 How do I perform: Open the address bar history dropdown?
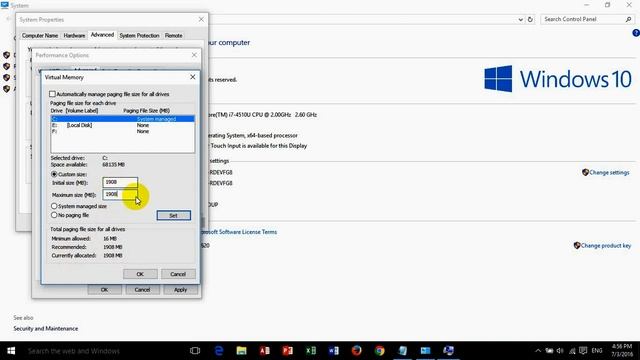pyautogui.click(x=520, y=19)
